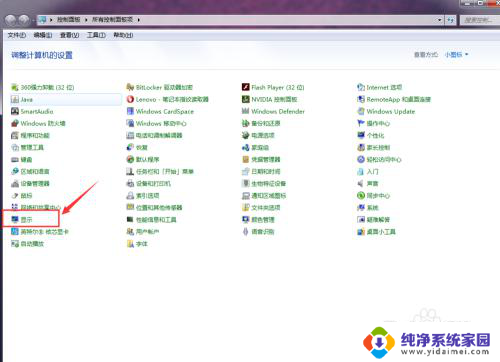Open Windows Update
Viewport: 500px width, 362px height.
click(x=386, y=111)
